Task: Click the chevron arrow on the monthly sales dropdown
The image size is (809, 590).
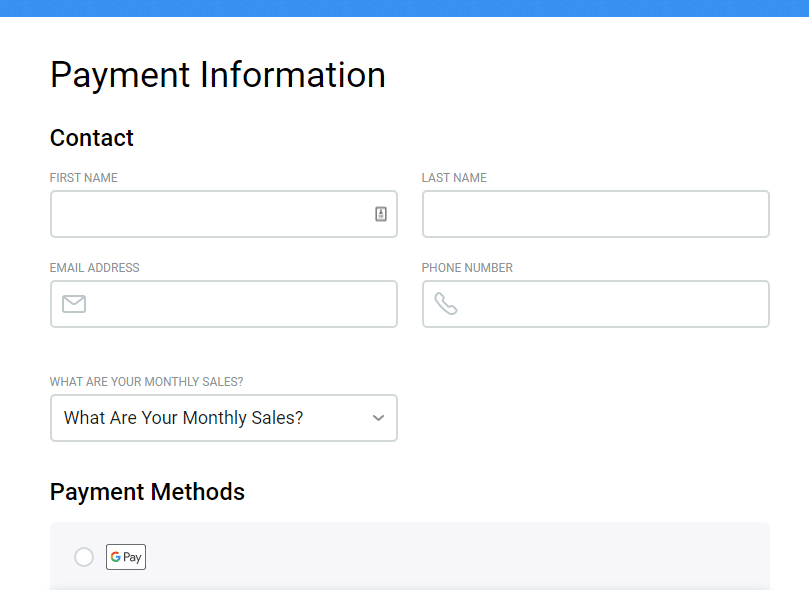Action: 379,418
